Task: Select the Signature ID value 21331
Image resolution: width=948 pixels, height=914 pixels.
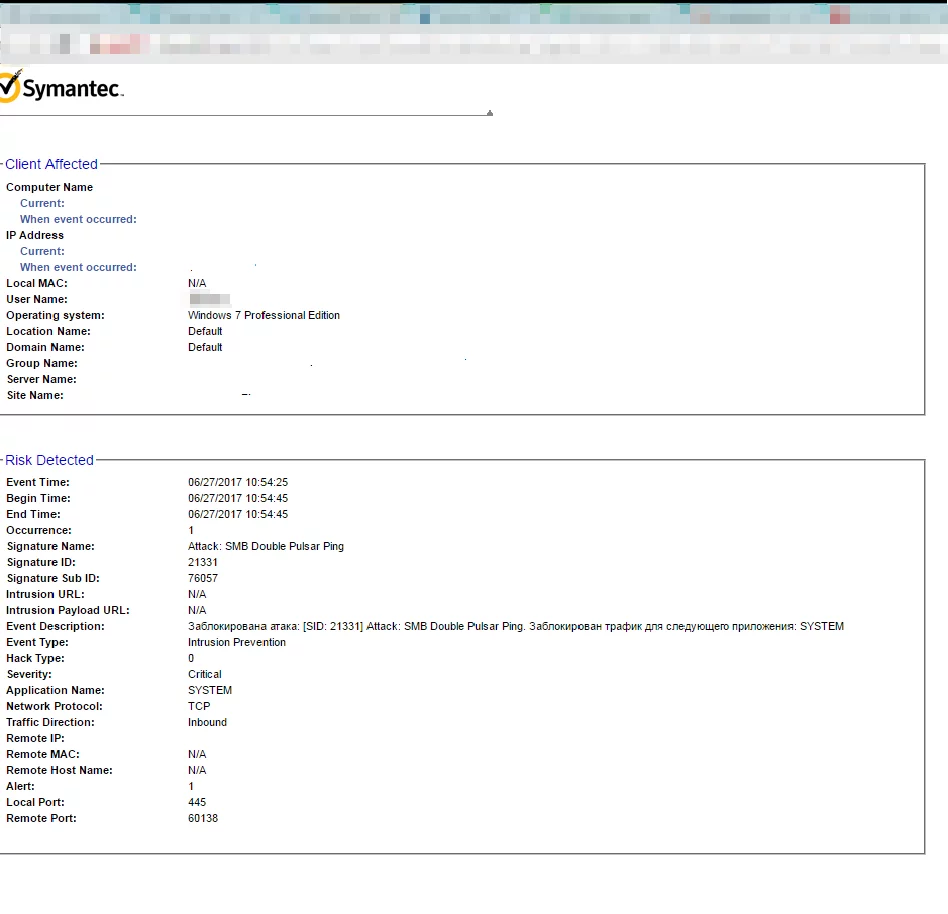Action: (x=203, y=562)
